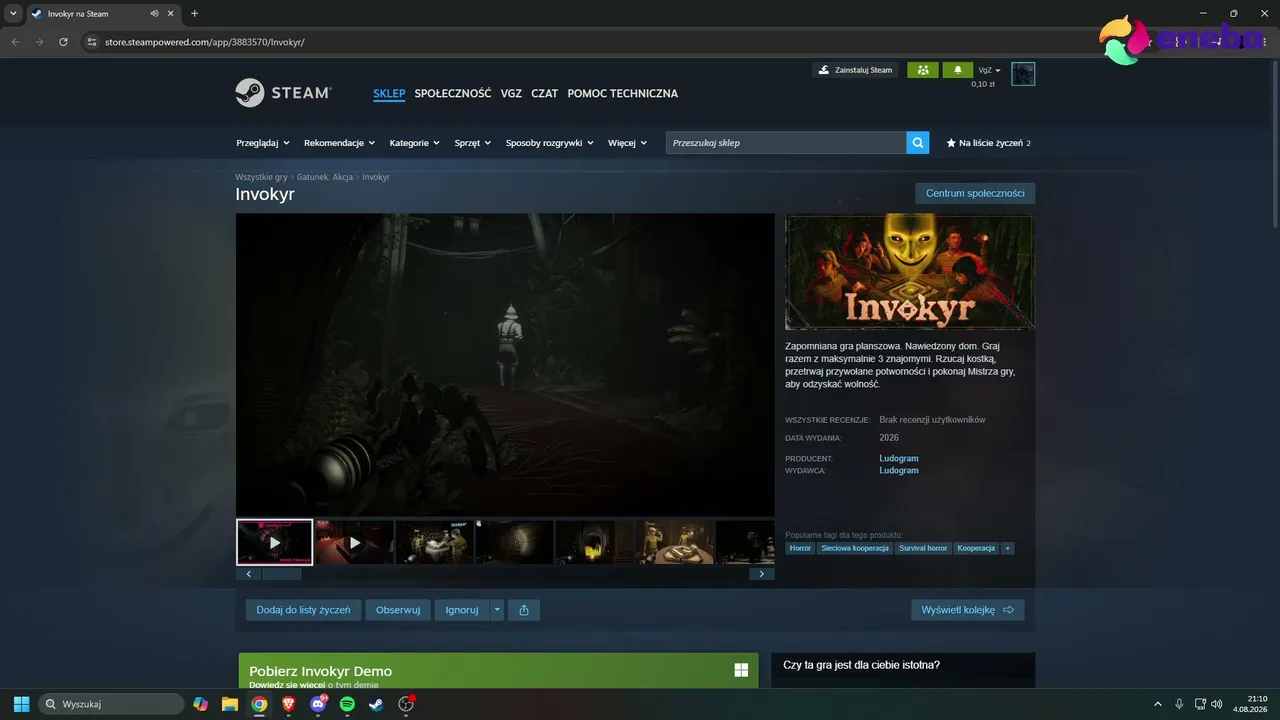1280x720 pixels.
Task: Go to the SKLEP tab
Action: point(389,93)
